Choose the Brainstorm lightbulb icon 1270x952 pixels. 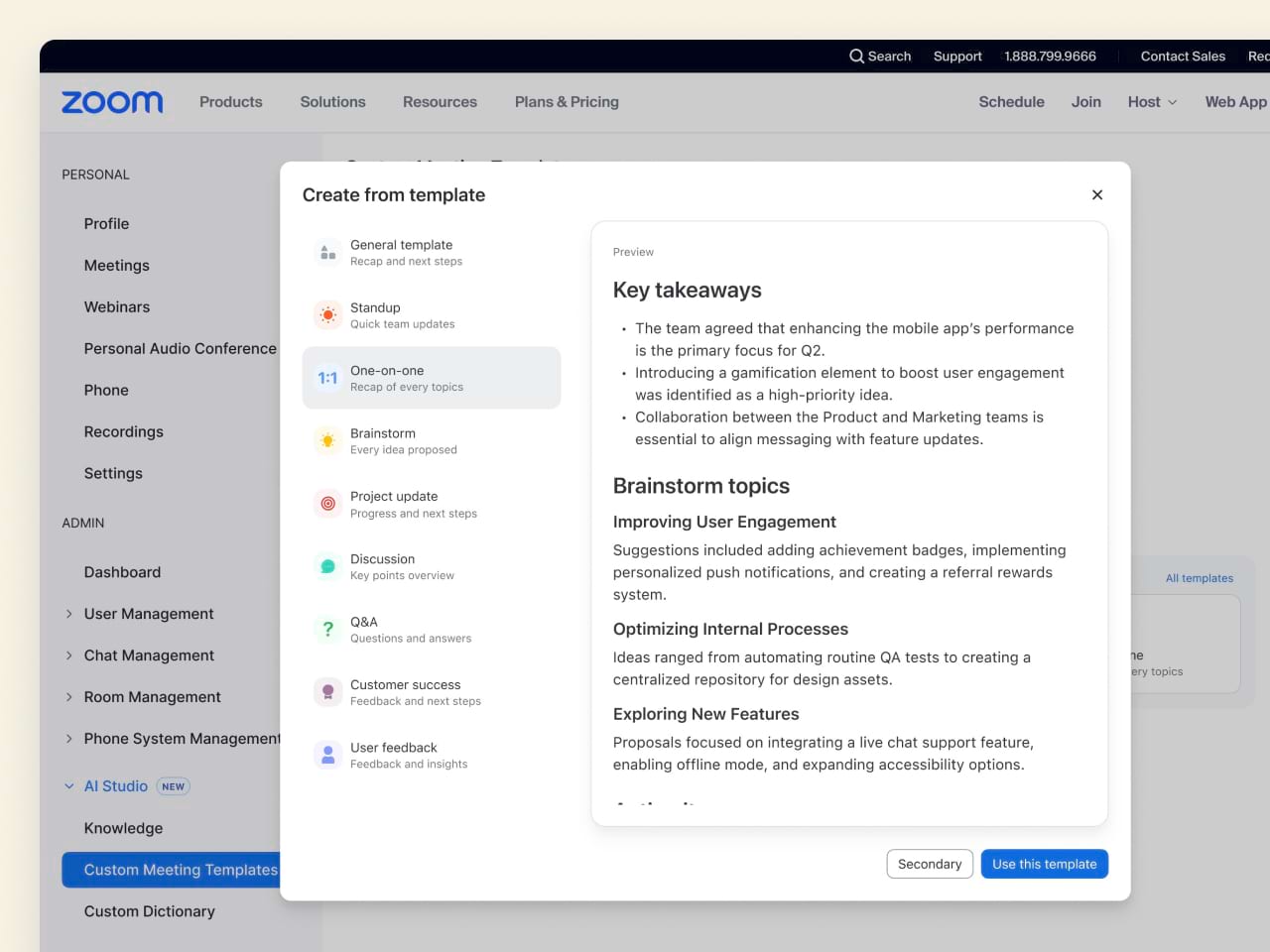(327, 441)
